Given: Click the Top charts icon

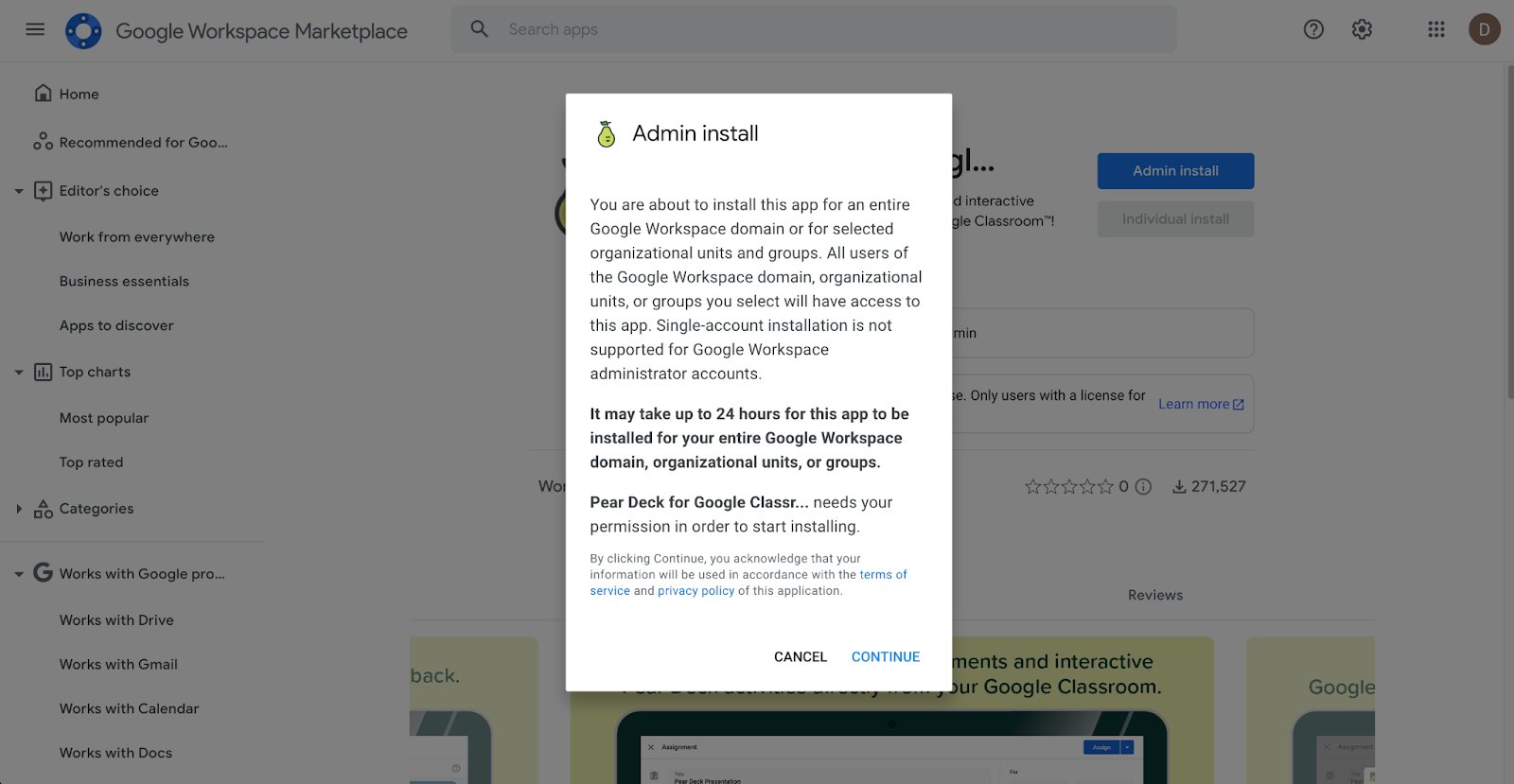Looking at the screenshot, I should pyautogui.click(x=43, y=372).
